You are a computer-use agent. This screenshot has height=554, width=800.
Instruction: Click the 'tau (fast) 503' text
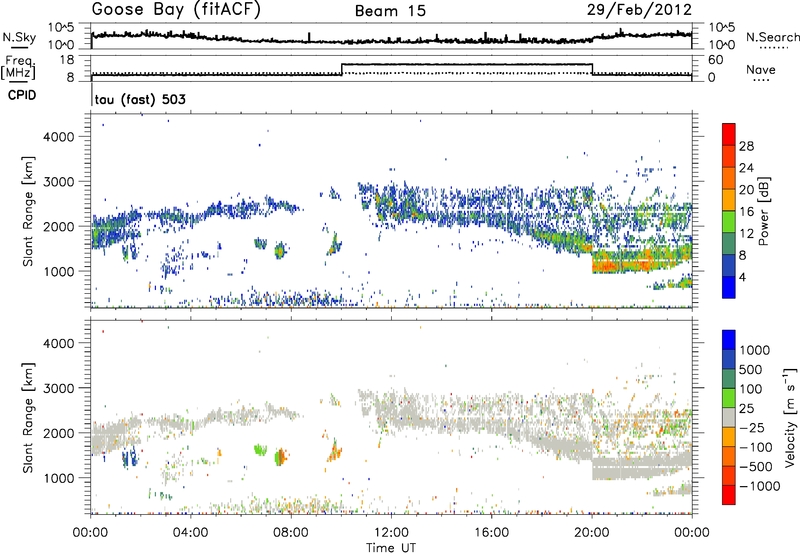(x=140, y=99)
